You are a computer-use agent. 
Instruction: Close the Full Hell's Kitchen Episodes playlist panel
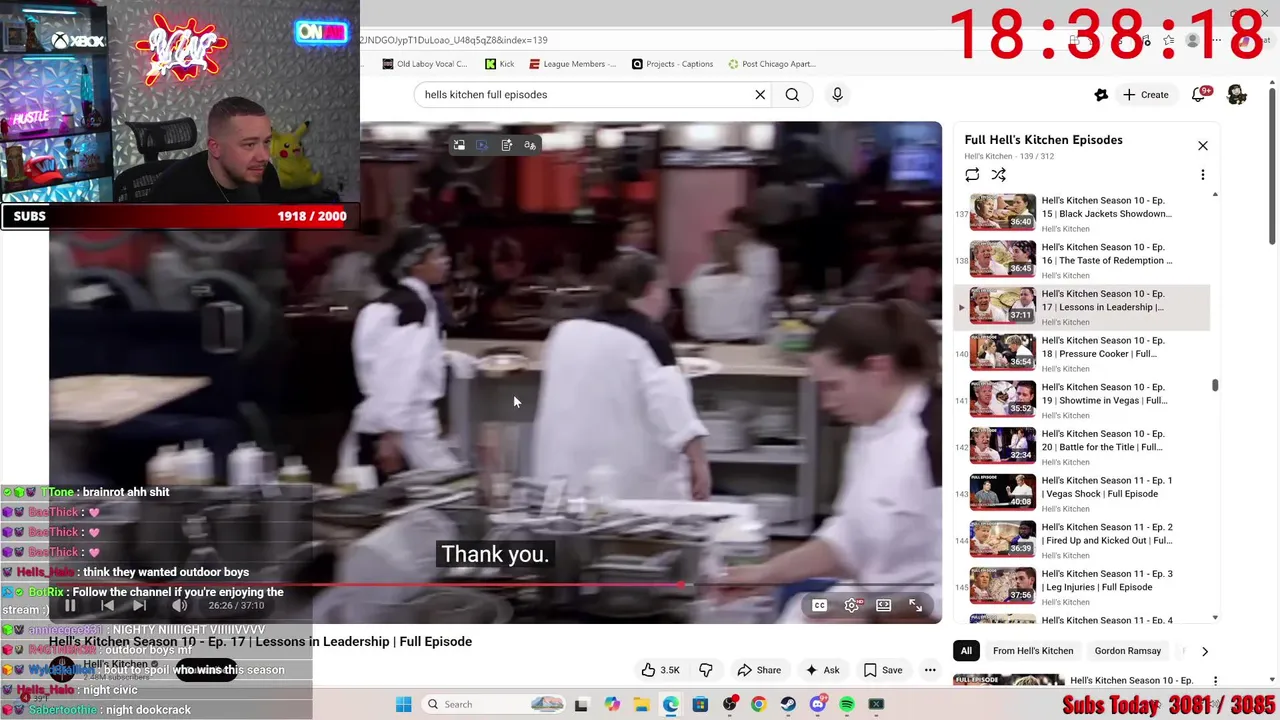tap(1203, 146)
